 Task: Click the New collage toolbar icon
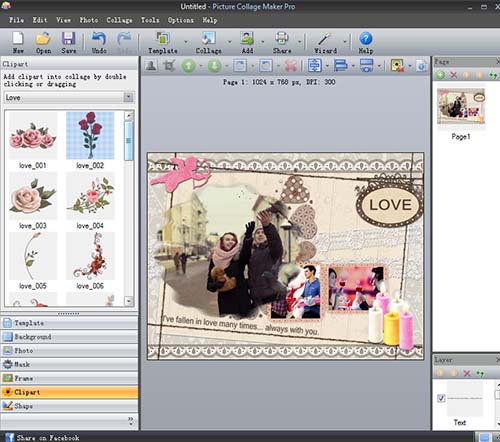coord(18,38)
